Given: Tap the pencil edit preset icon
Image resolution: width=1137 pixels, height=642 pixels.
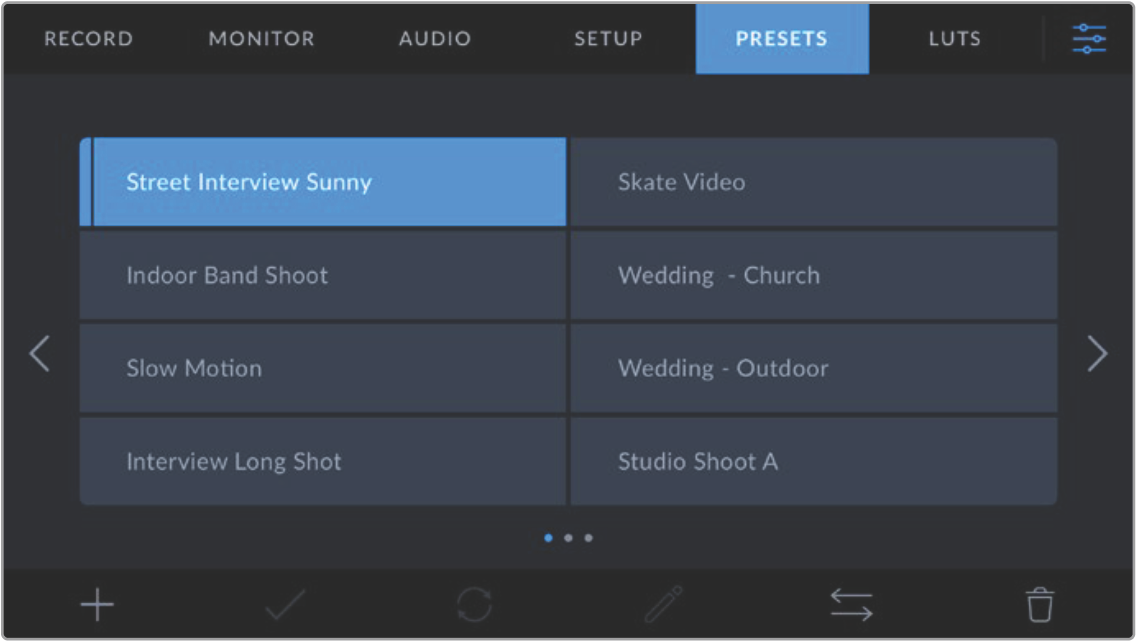Looking at the screenshot, I should 663,605.
